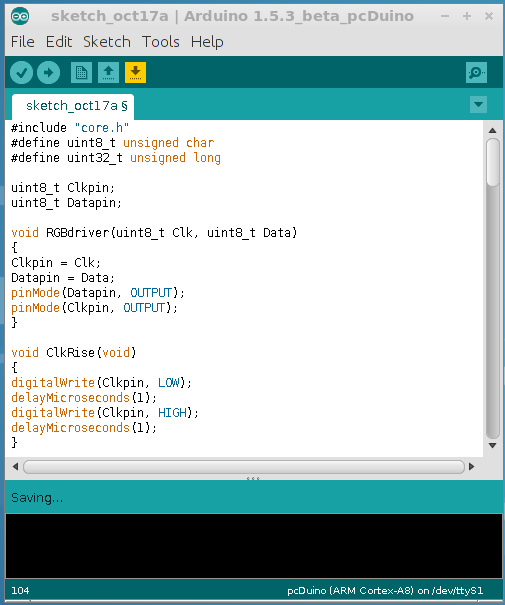Save the sketch with yellow Save icon
This screenshot has height=605, width=505.
coord(135,73)
